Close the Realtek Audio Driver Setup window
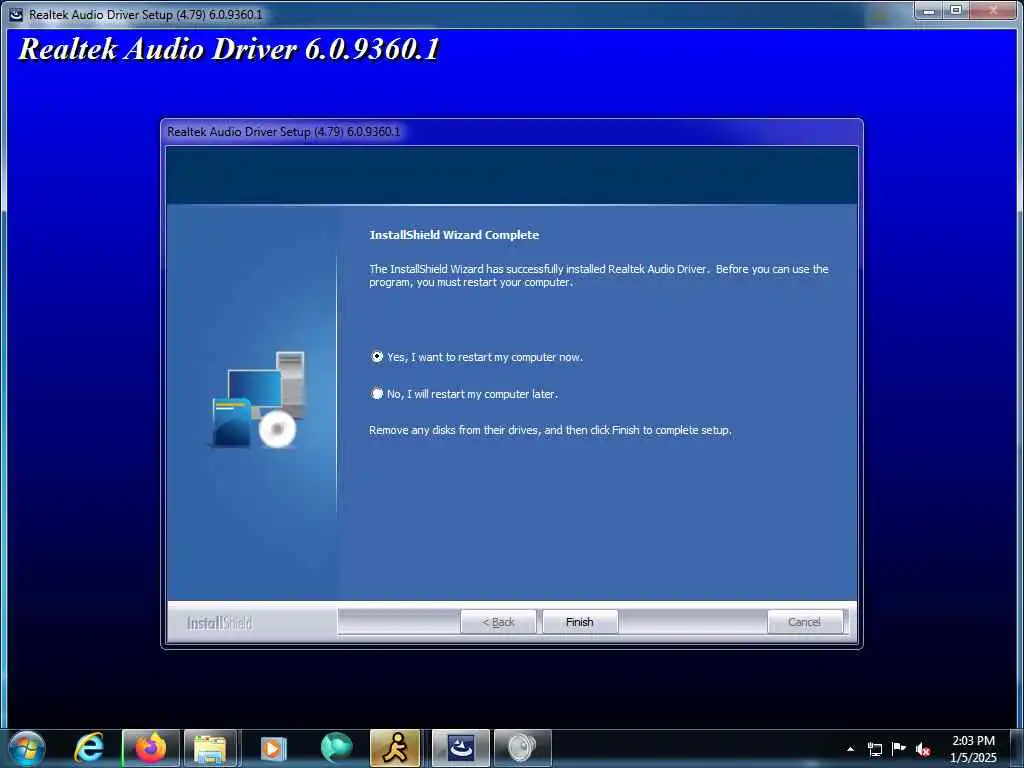The image size is (1024, 768). click(x=993, y=10)
